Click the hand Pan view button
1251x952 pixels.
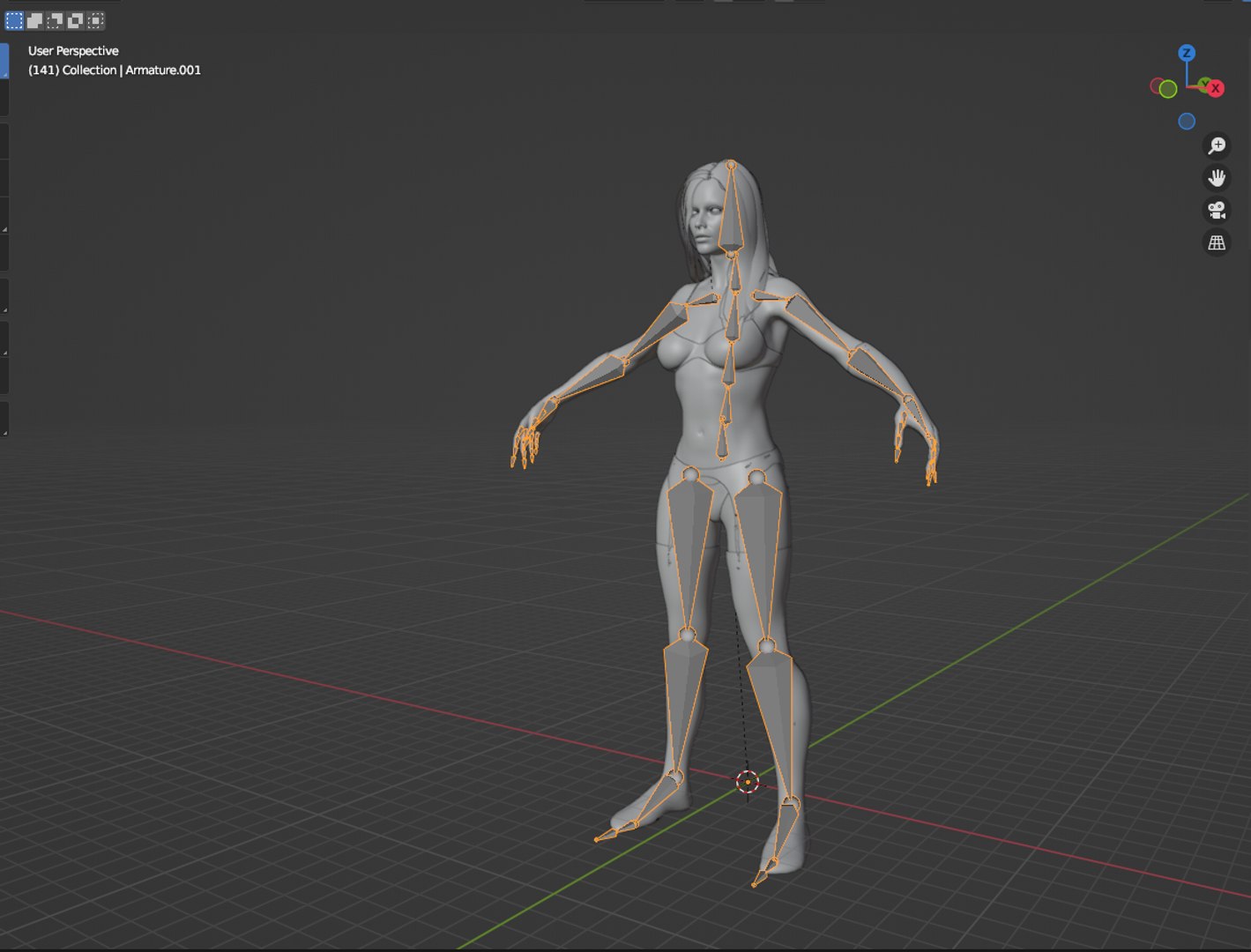click(x=1217, y=178)
